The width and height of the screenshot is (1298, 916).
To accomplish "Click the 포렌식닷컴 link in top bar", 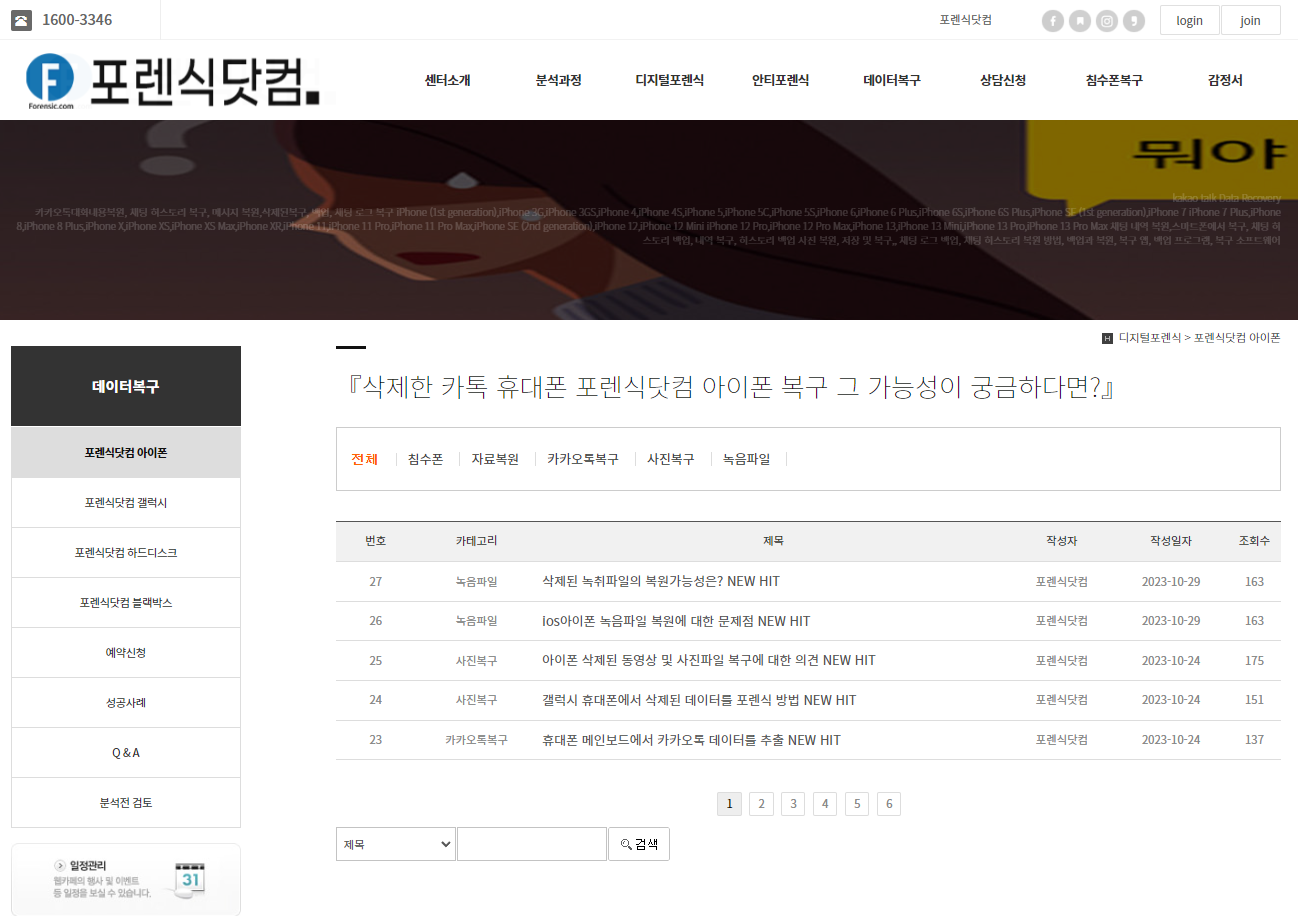I will [x=965, y=20].
